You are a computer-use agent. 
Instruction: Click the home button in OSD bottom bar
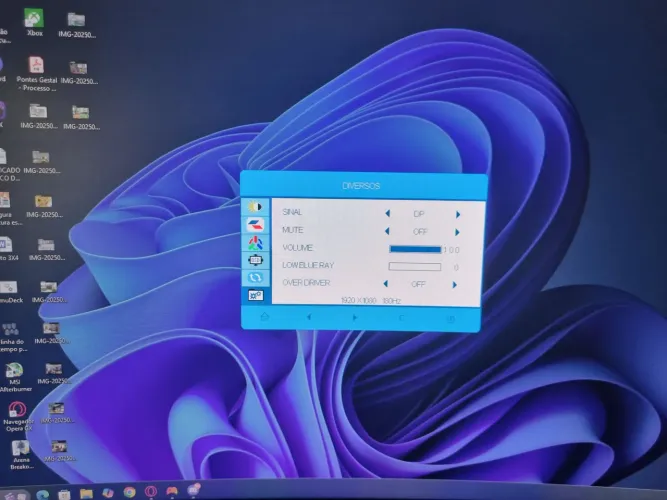[265, 317]
